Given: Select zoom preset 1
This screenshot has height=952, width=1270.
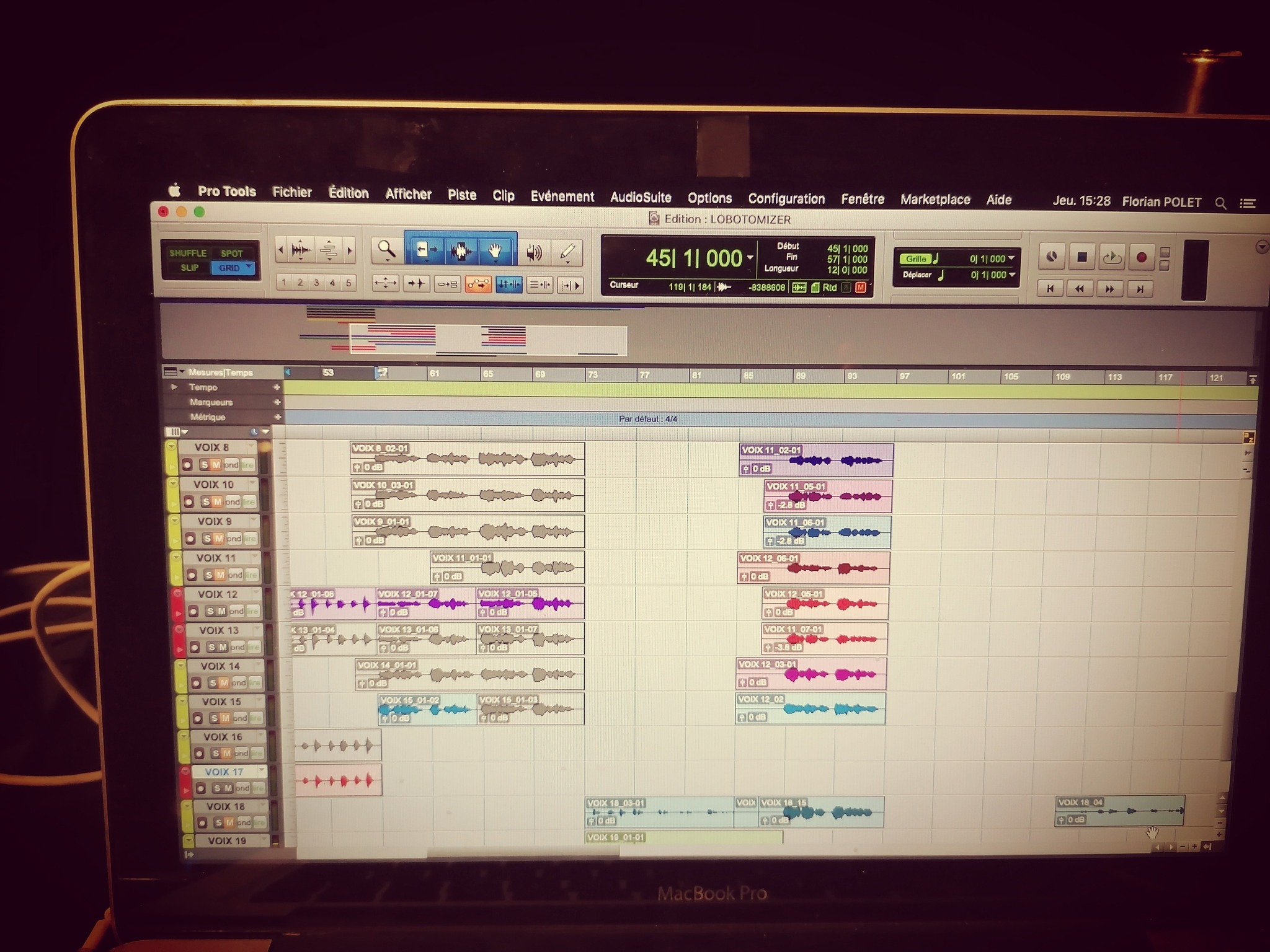Looking at the screenshot, I should click(x=284, y=283).
